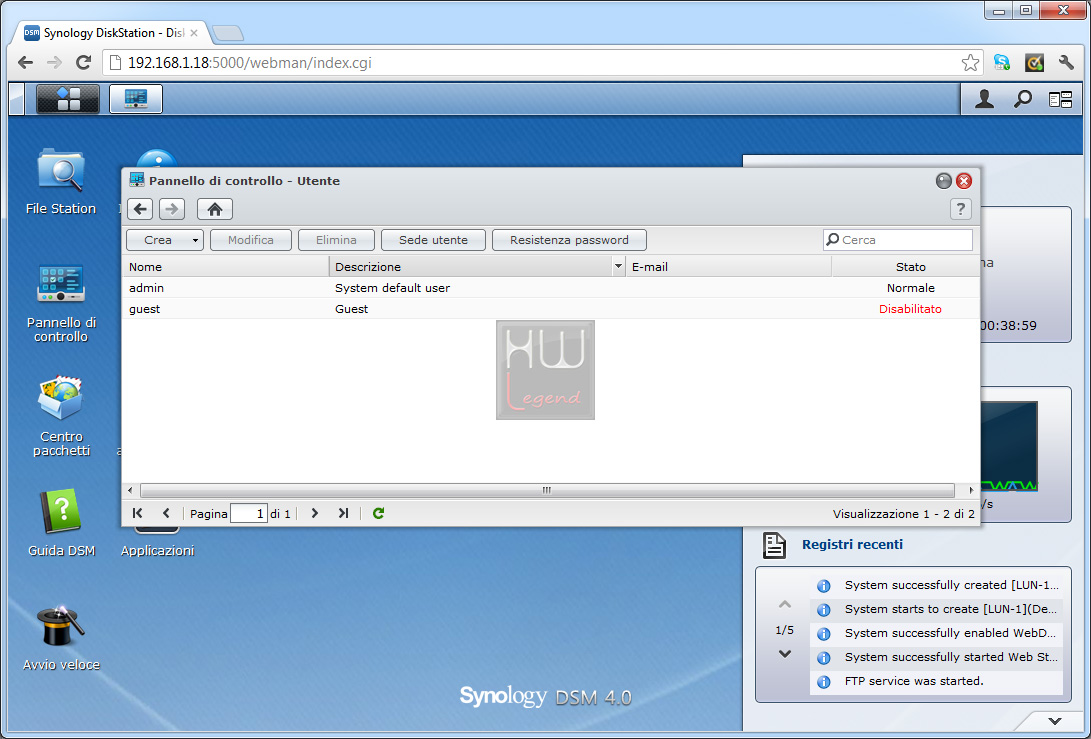Open the help question mark button
The image size is (1091, 739).
point(961,209)
